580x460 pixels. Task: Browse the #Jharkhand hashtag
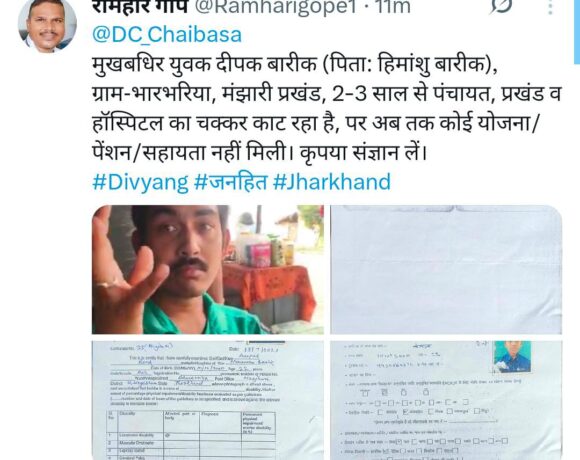332,182
